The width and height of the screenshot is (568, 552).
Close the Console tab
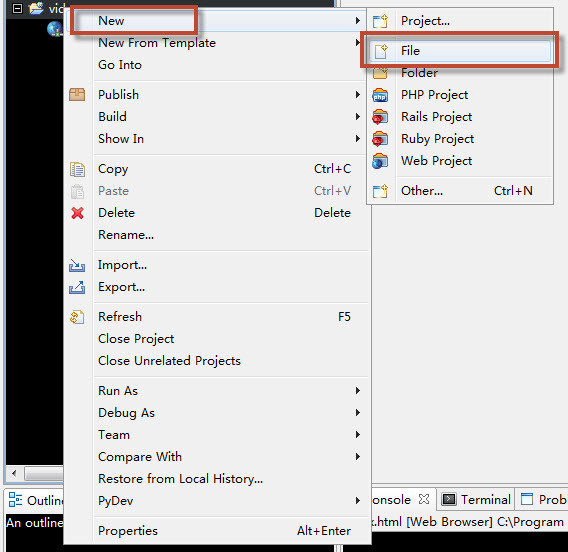[x=424, y=499]
